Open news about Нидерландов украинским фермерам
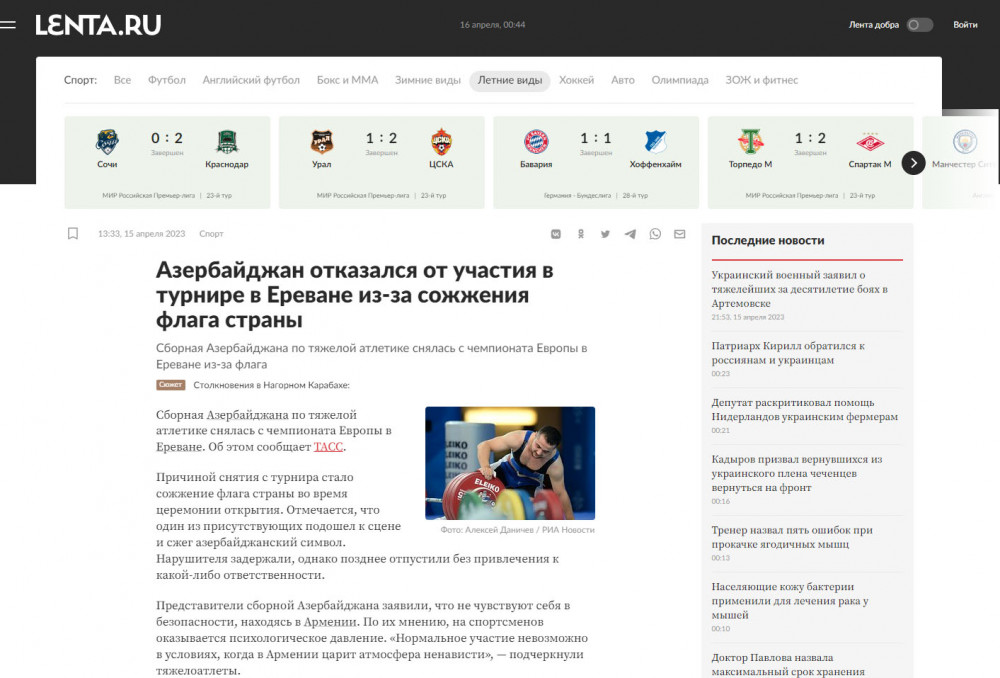 click(805, 410)
